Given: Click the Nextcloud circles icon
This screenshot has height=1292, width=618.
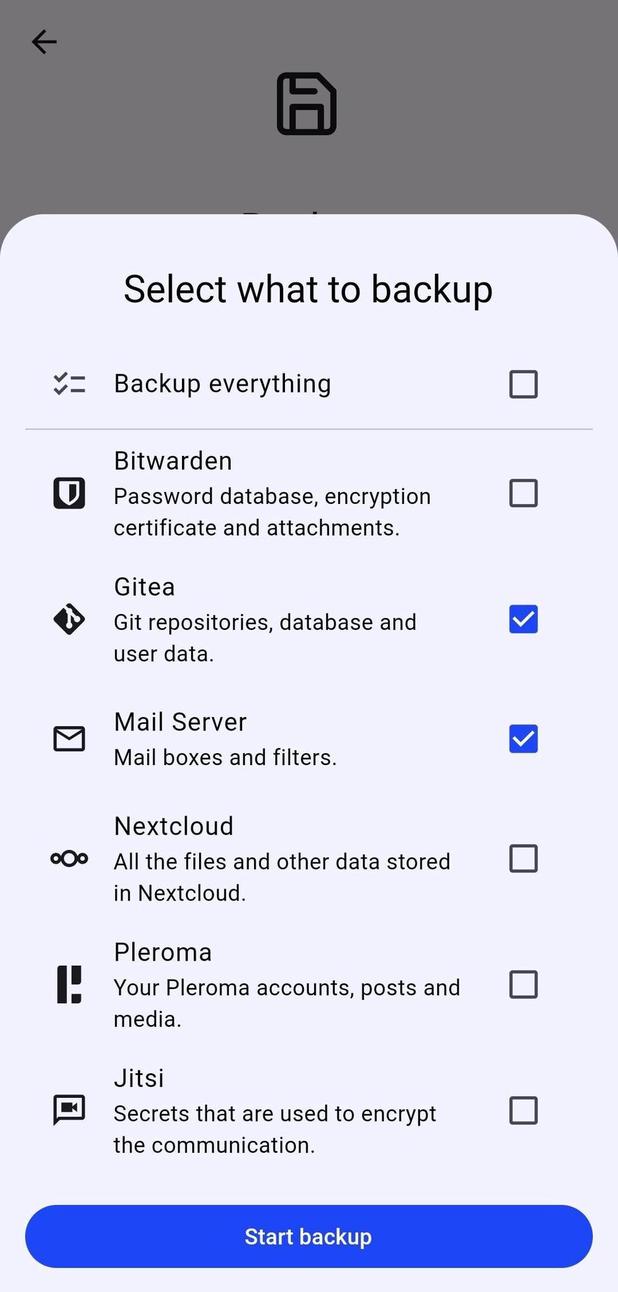Looking at the screenshot, I should click(x=68, y=858).
